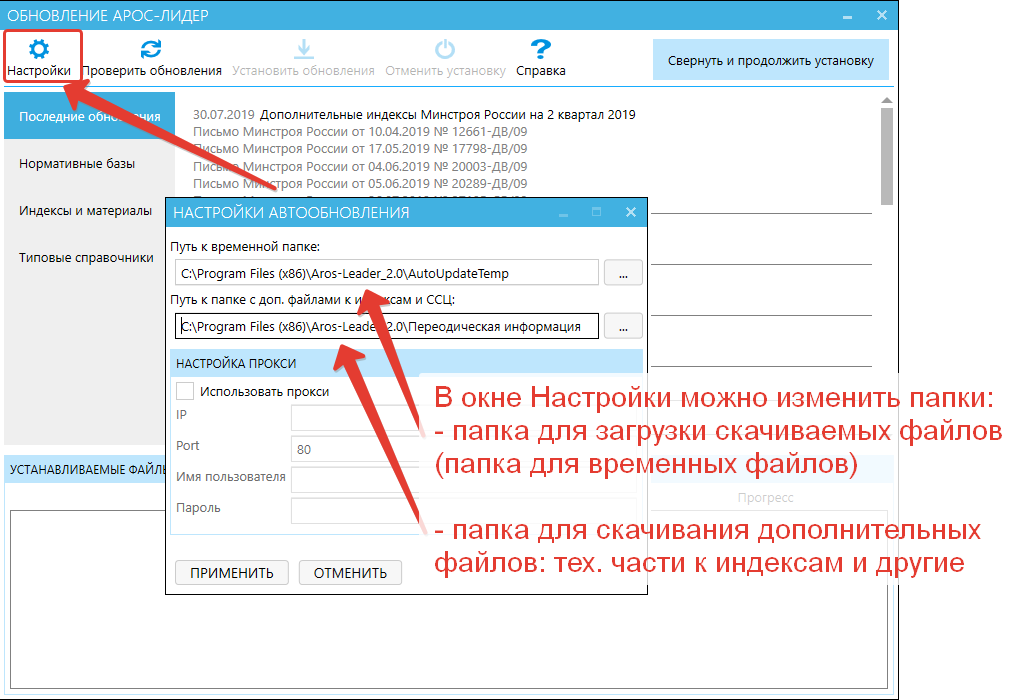1018x700 pixels.
Task: Open Индексы и материалы tab
Action: click(85, 210)
